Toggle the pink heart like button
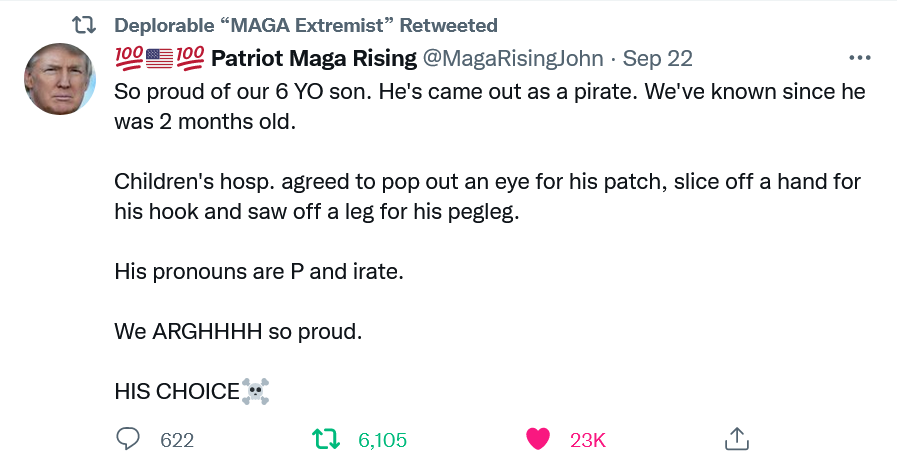 click(538, 439)
